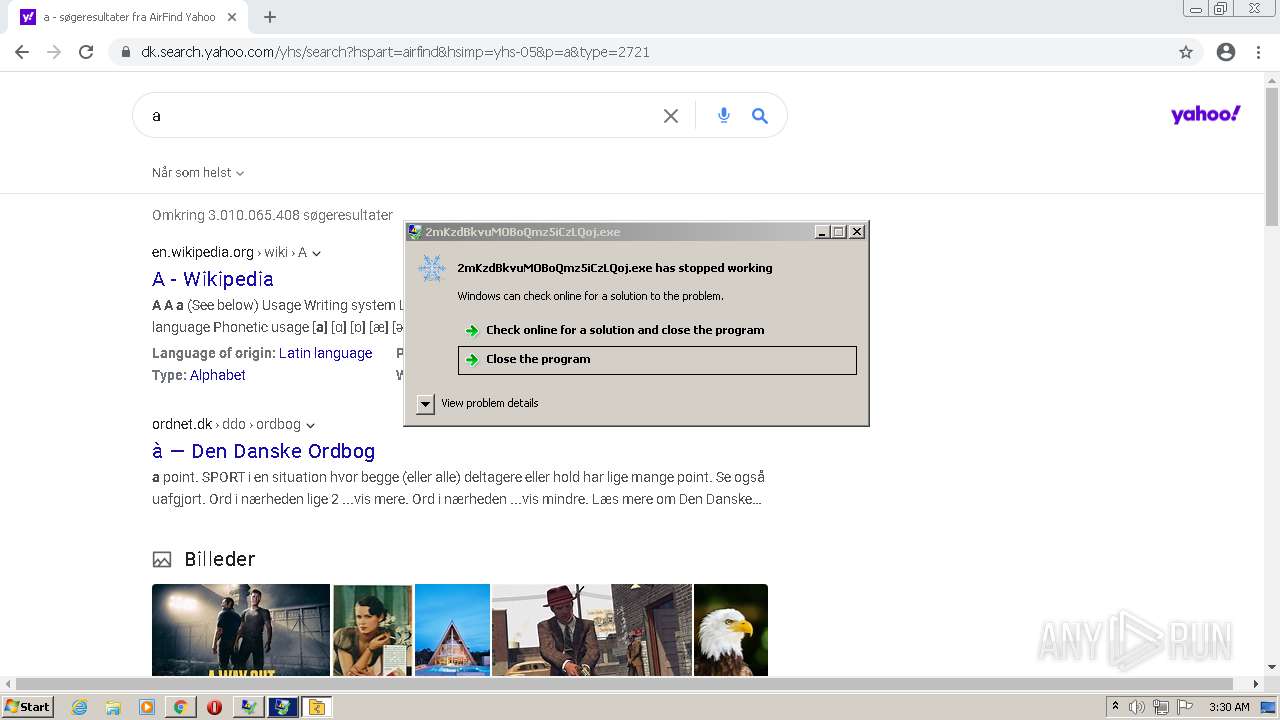Image resolution: width=1280 pixels, height=720 pixels.
Task: Click the show desktop button in the tray
Action: pyautogui.click(x=1269, y=707)
